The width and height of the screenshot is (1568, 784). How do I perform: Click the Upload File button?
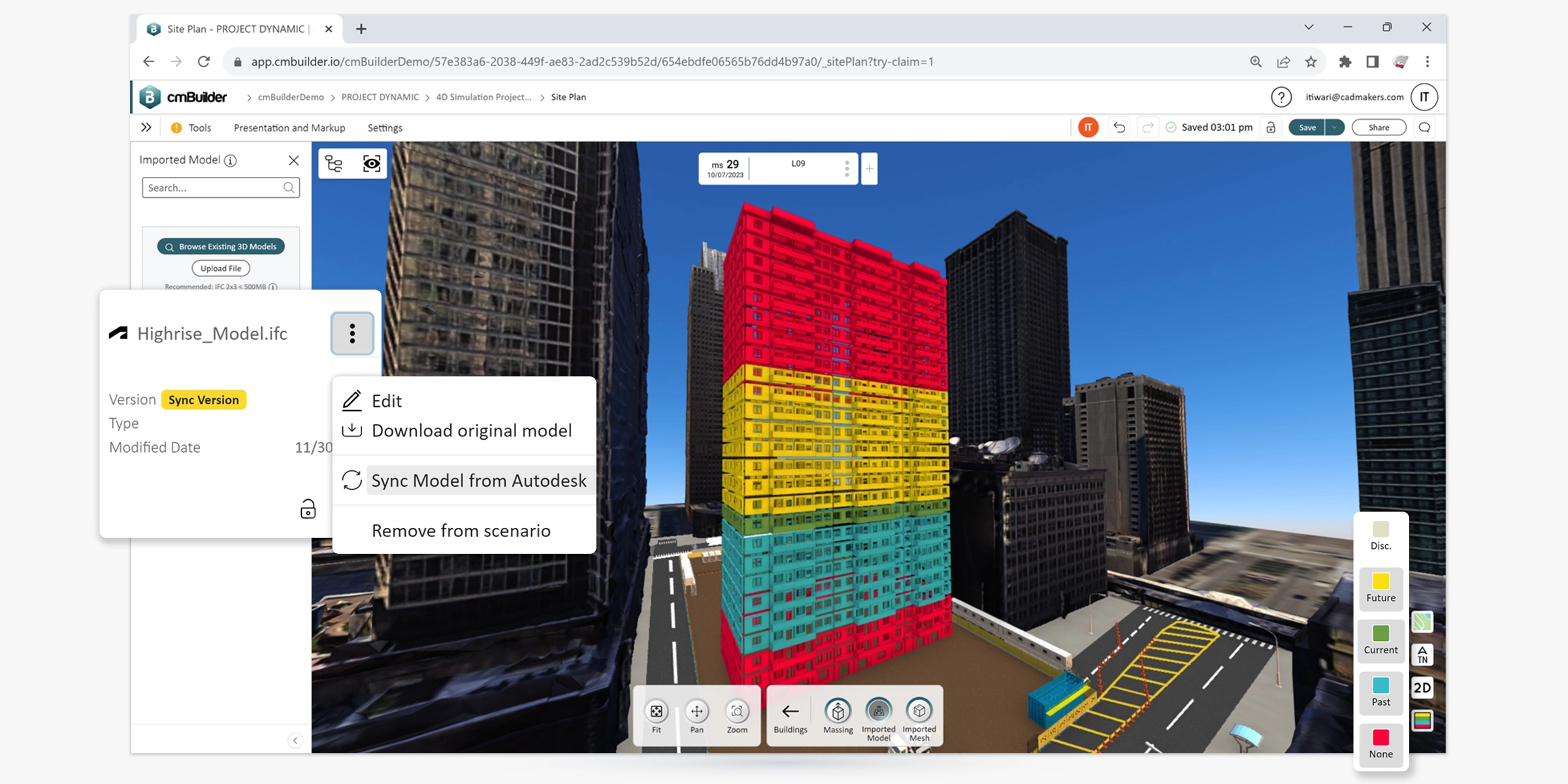click(x=220, y=268)
